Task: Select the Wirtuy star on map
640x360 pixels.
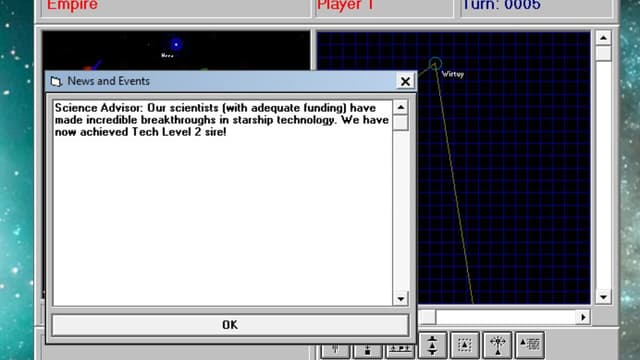Action: (435, 64)
